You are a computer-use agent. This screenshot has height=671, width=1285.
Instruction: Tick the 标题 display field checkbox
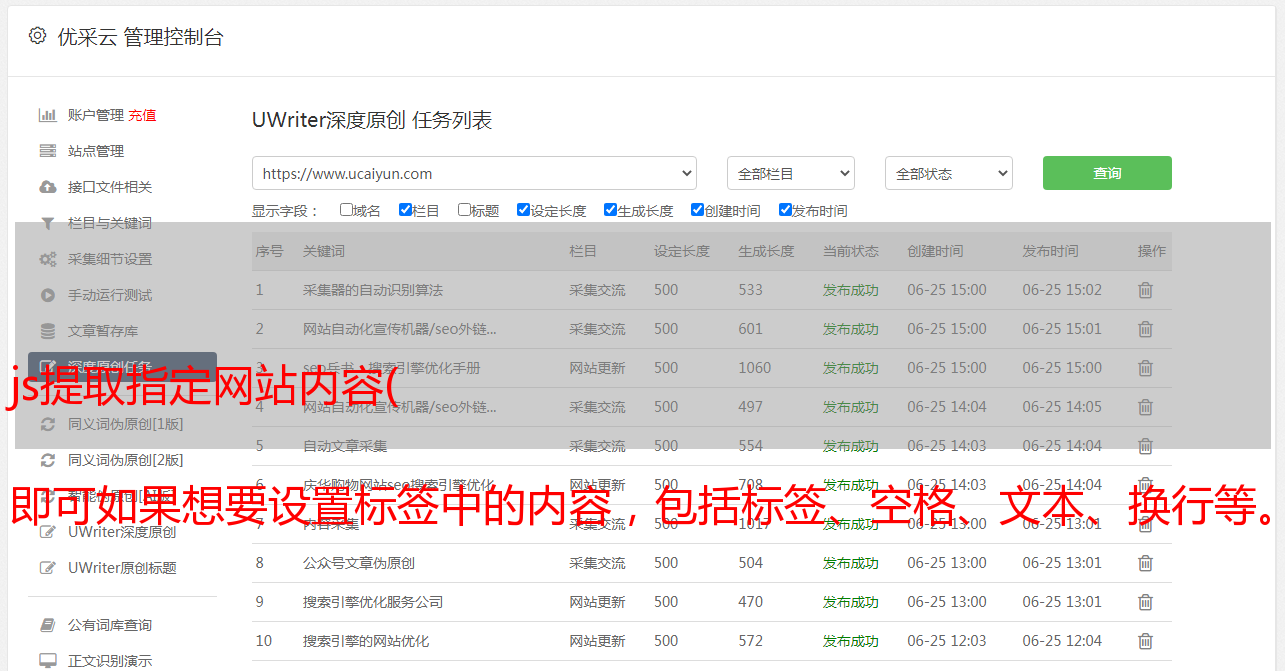coord(464,210)
